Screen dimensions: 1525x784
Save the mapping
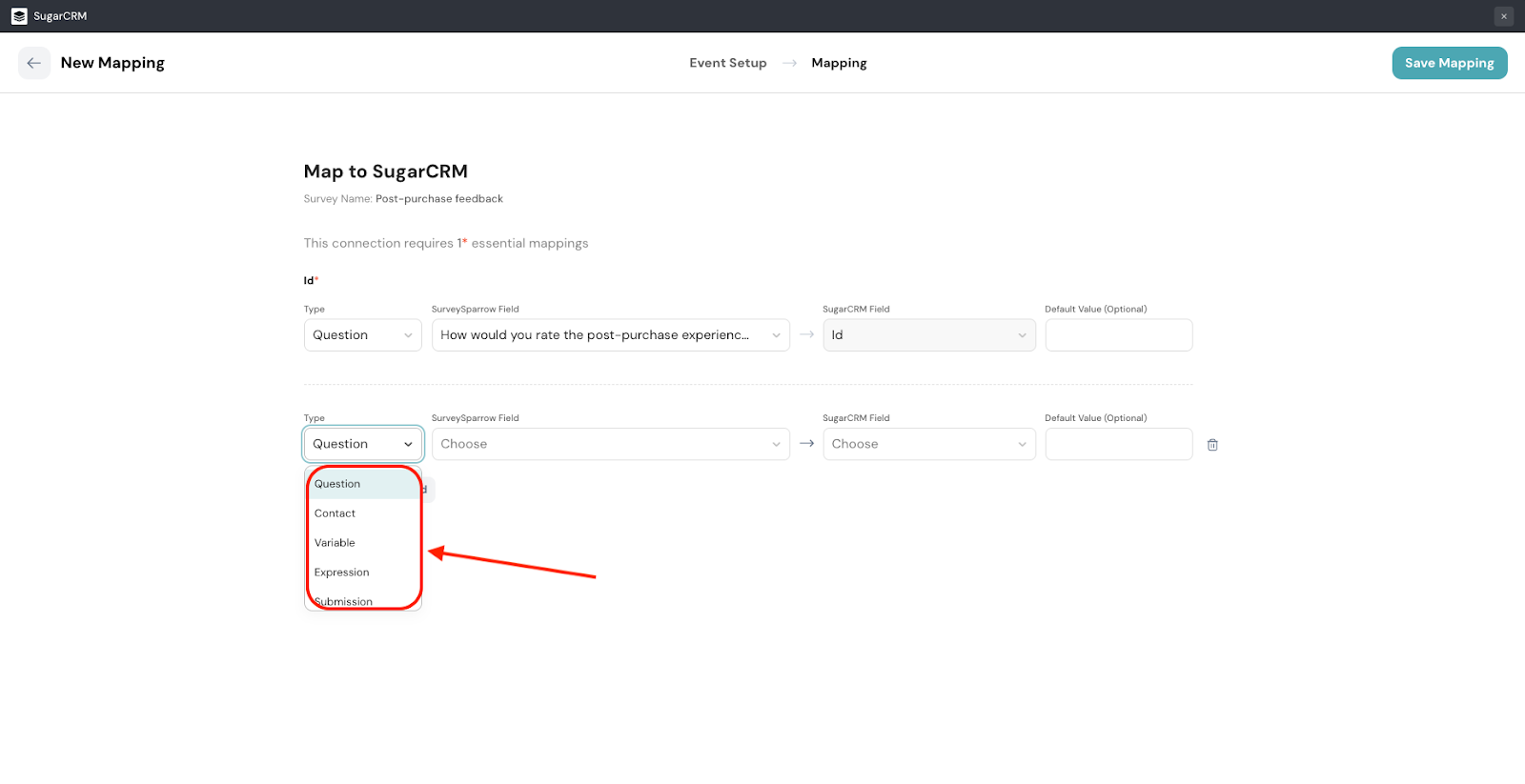click(x=1449, y=63)
